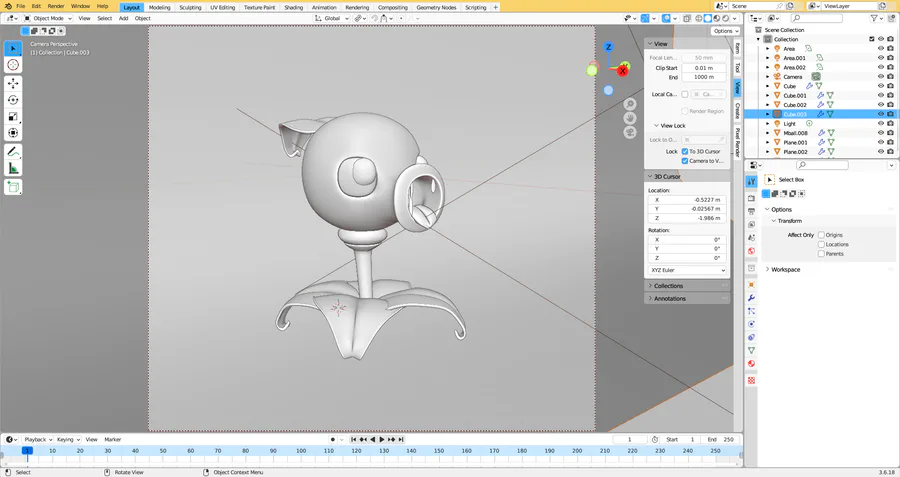Open Output properties tab icon

[x=751, y=211]
